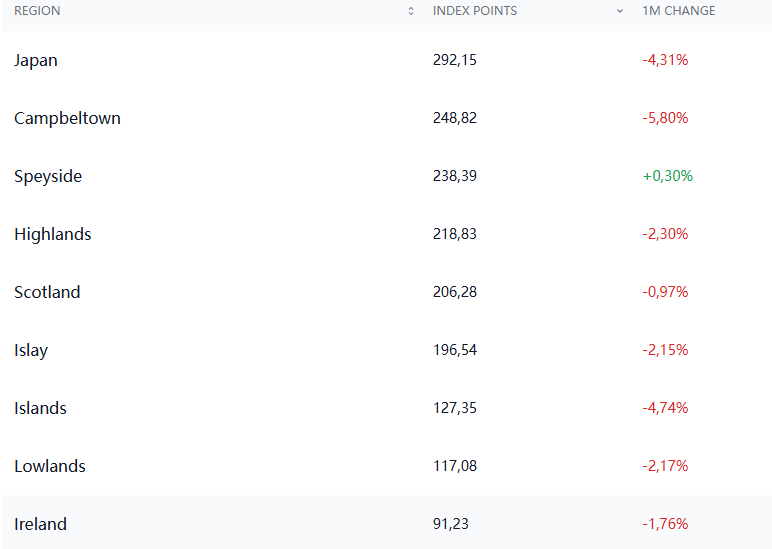Select Islands' -4,74% change value

tap(665, 408)
